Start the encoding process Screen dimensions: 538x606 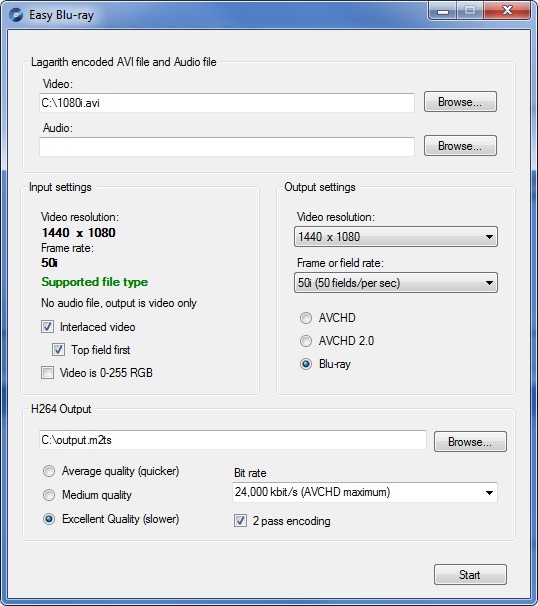tap(470, 575)
